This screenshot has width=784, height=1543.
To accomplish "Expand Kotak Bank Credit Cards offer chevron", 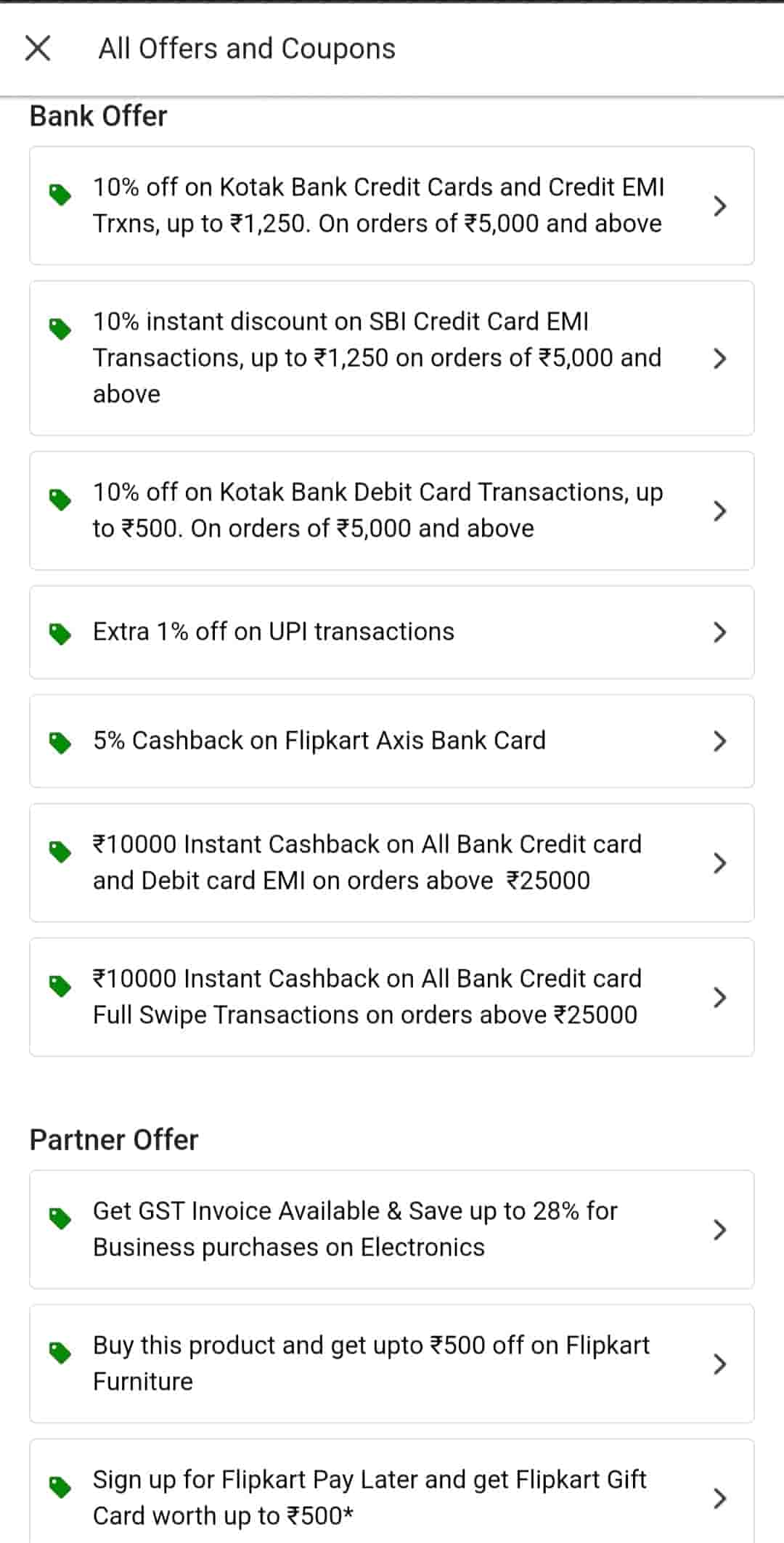I will [x=719, y=206].
